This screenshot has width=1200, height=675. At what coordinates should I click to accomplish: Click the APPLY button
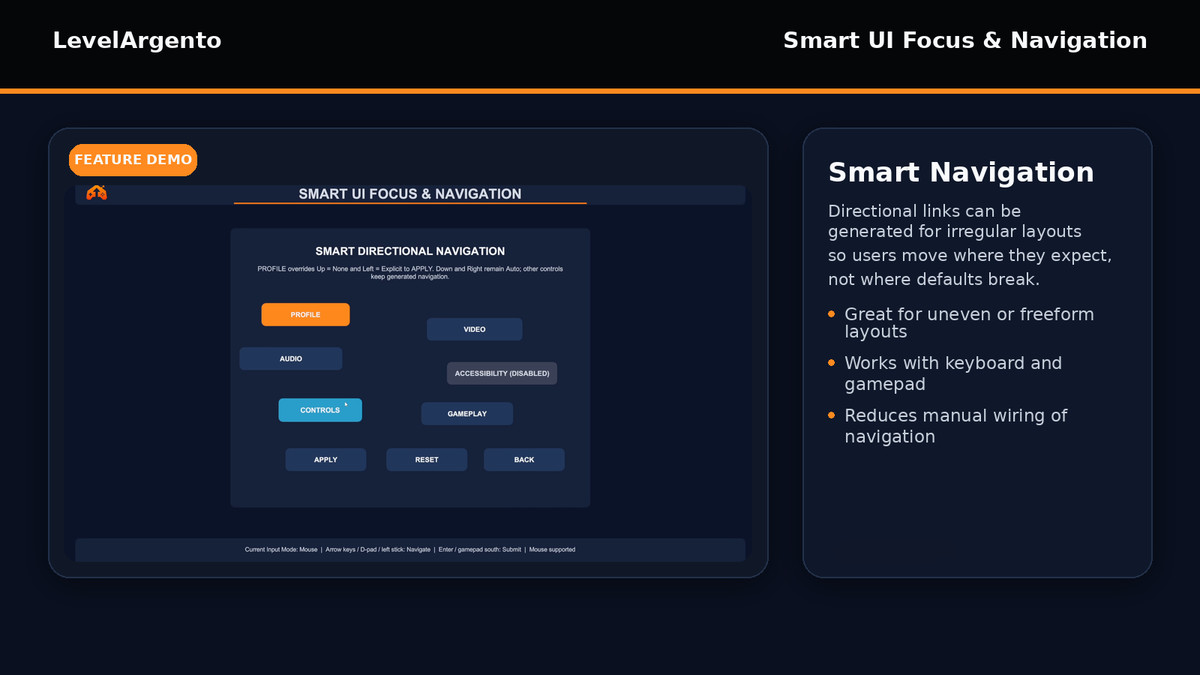(326, 460)
